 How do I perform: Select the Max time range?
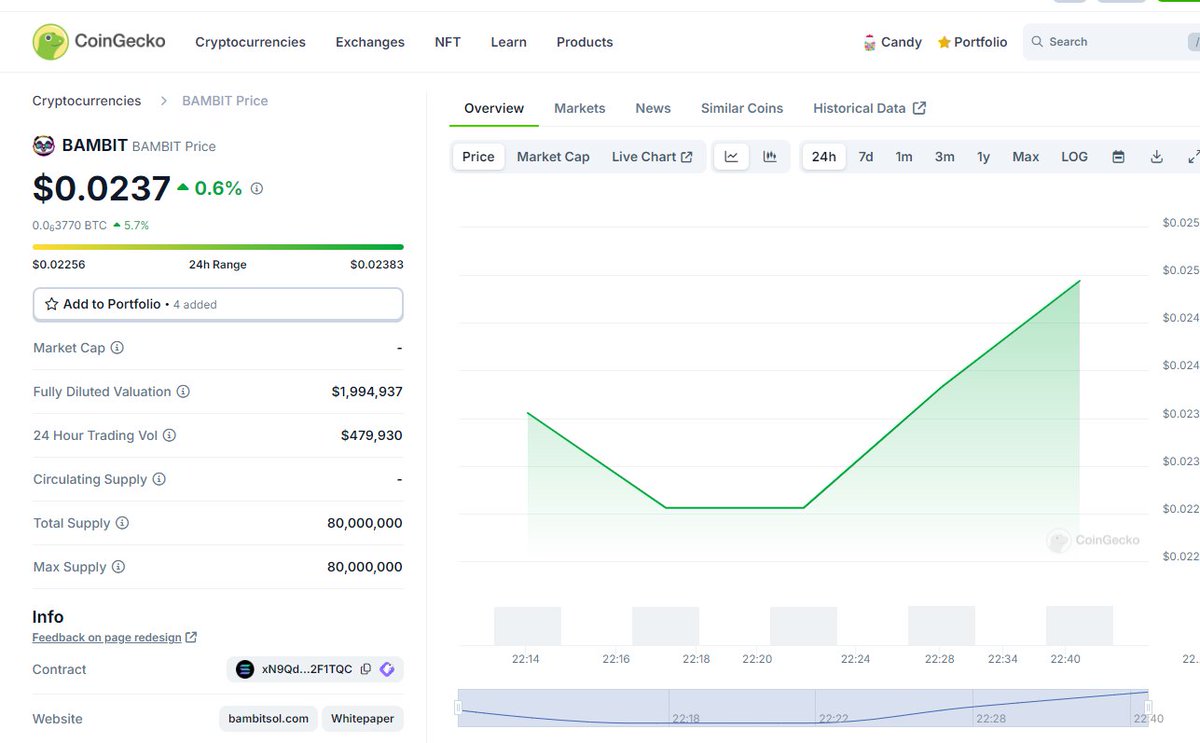(x=1026, y=157)
